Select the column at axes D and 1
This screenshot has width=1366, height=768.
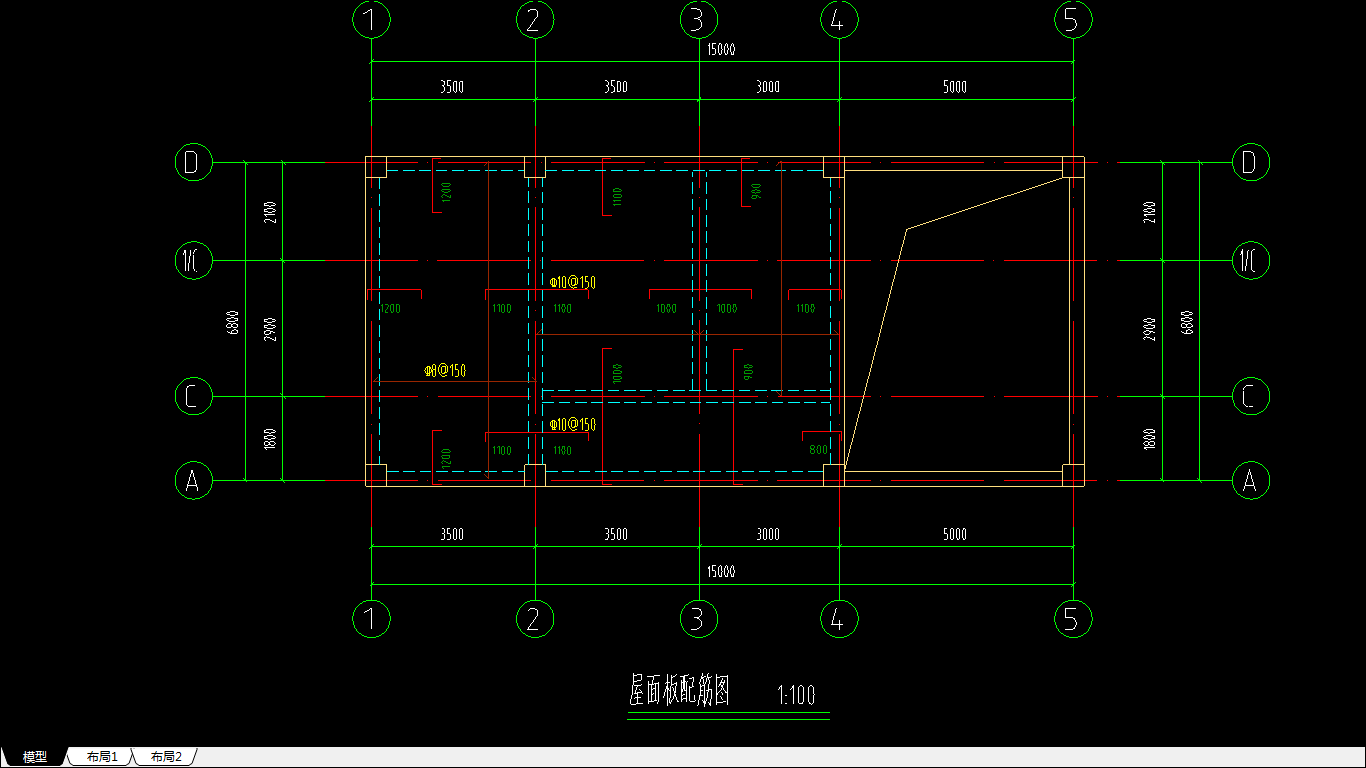375,167
